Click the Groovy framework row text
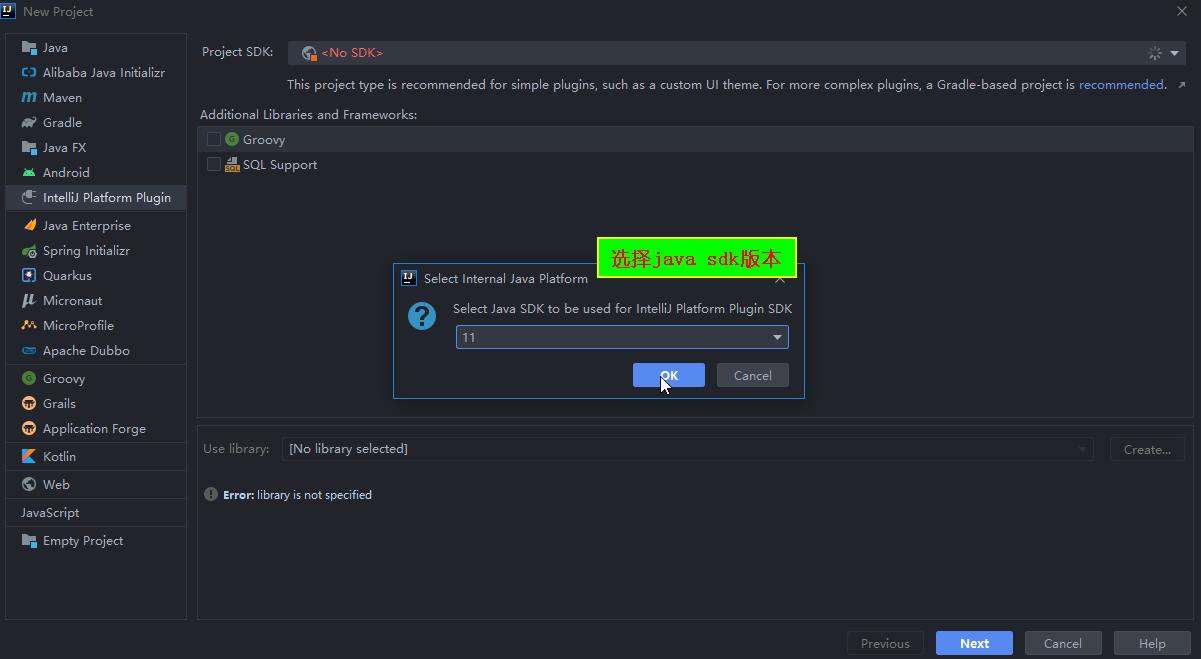The width and height of the screenshot is (1201, 659). [x=264, y=139]
